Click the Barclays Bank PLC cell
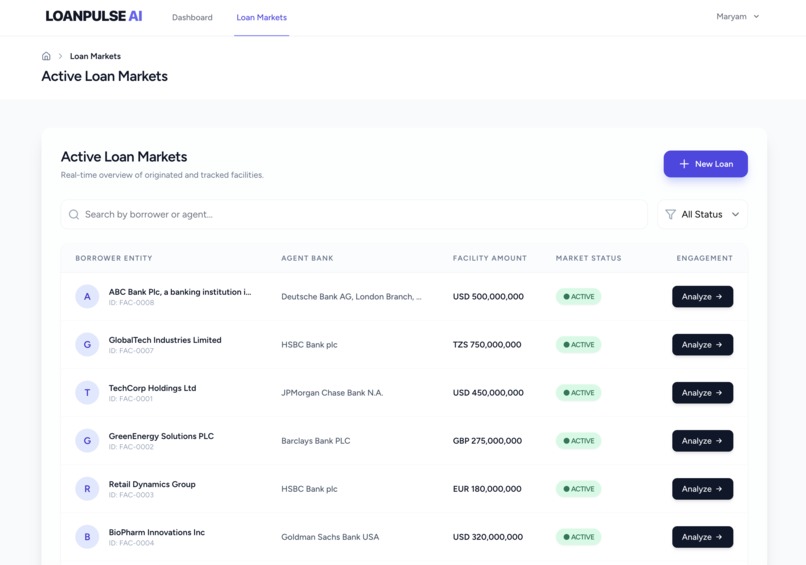 tap(316, 441)
